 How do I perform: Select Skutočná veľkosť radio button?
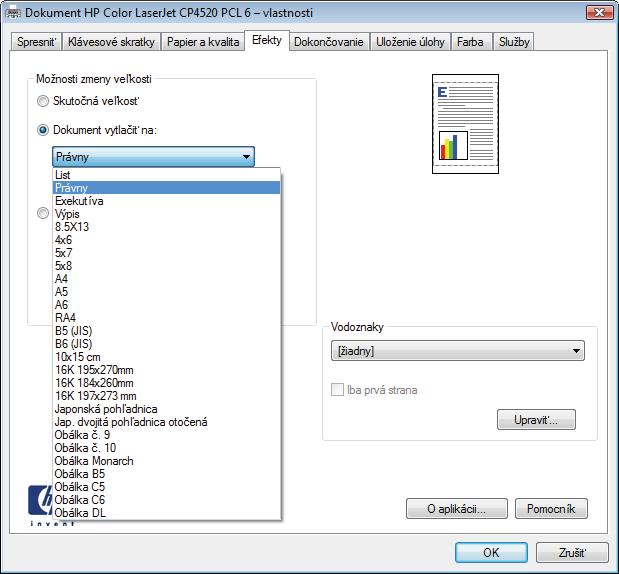coord(43,101)
